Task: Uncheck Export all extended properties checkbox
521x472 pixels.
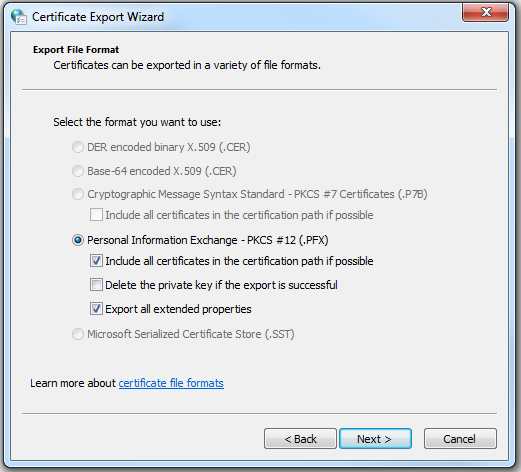Action: [96, 309]
